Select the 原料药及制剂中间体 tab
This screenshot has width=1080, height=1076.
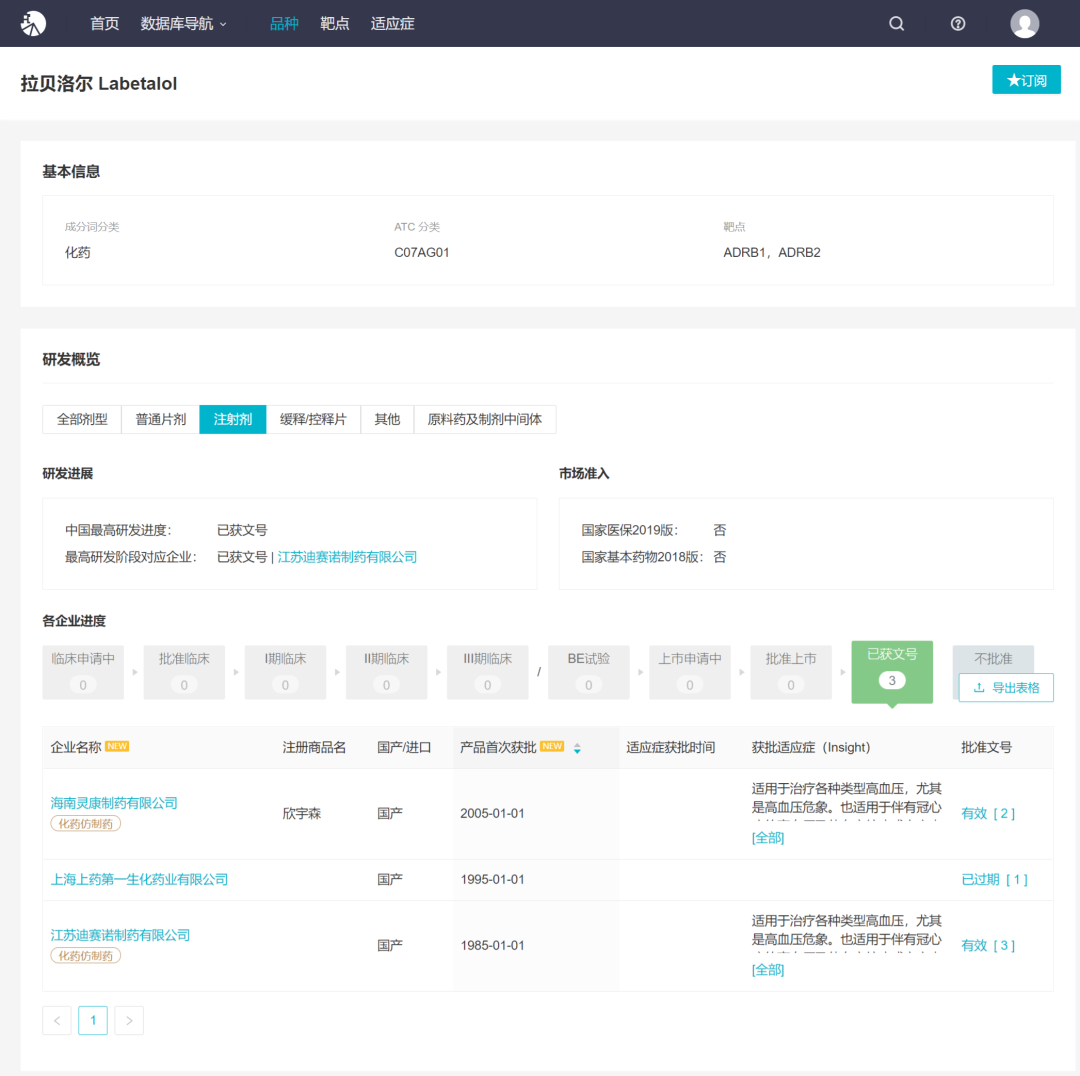point(484,419)
